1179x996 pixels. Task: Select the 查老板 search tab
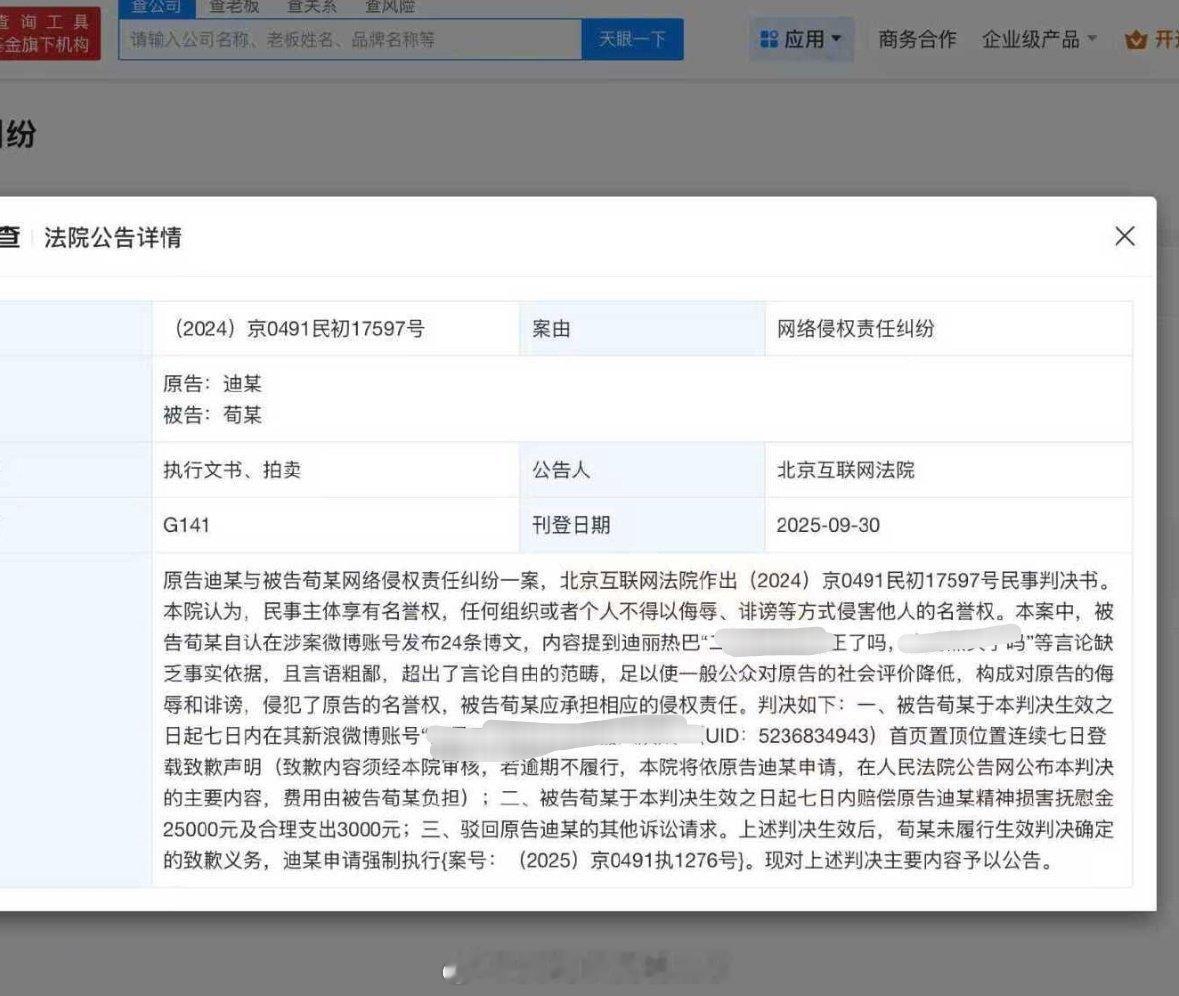point(234,7)
